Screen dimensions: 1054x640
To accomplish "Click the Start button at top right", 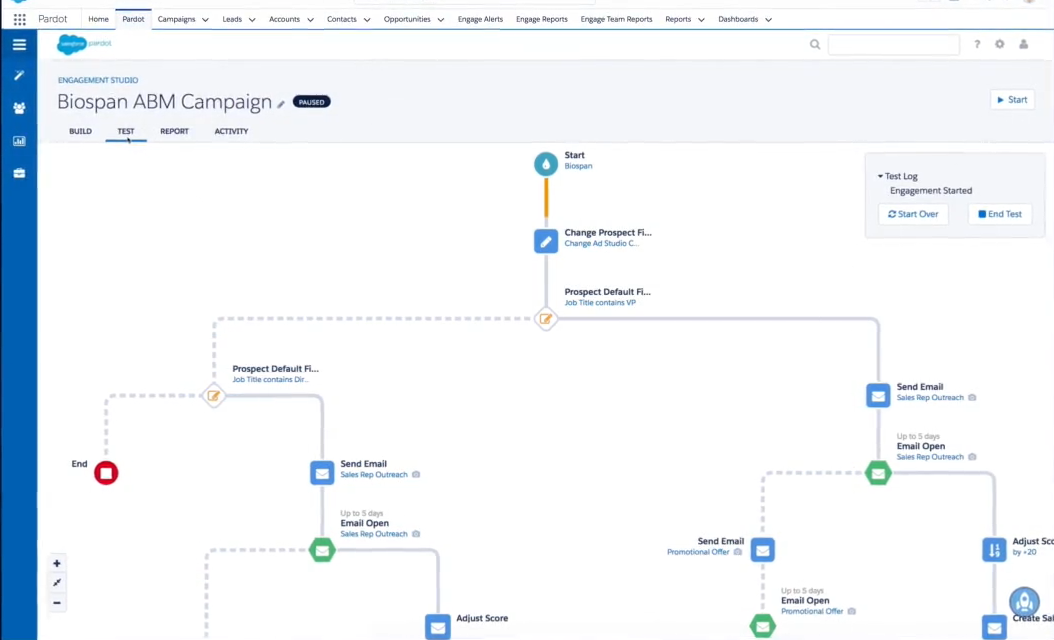I will tap(1012, 99).
